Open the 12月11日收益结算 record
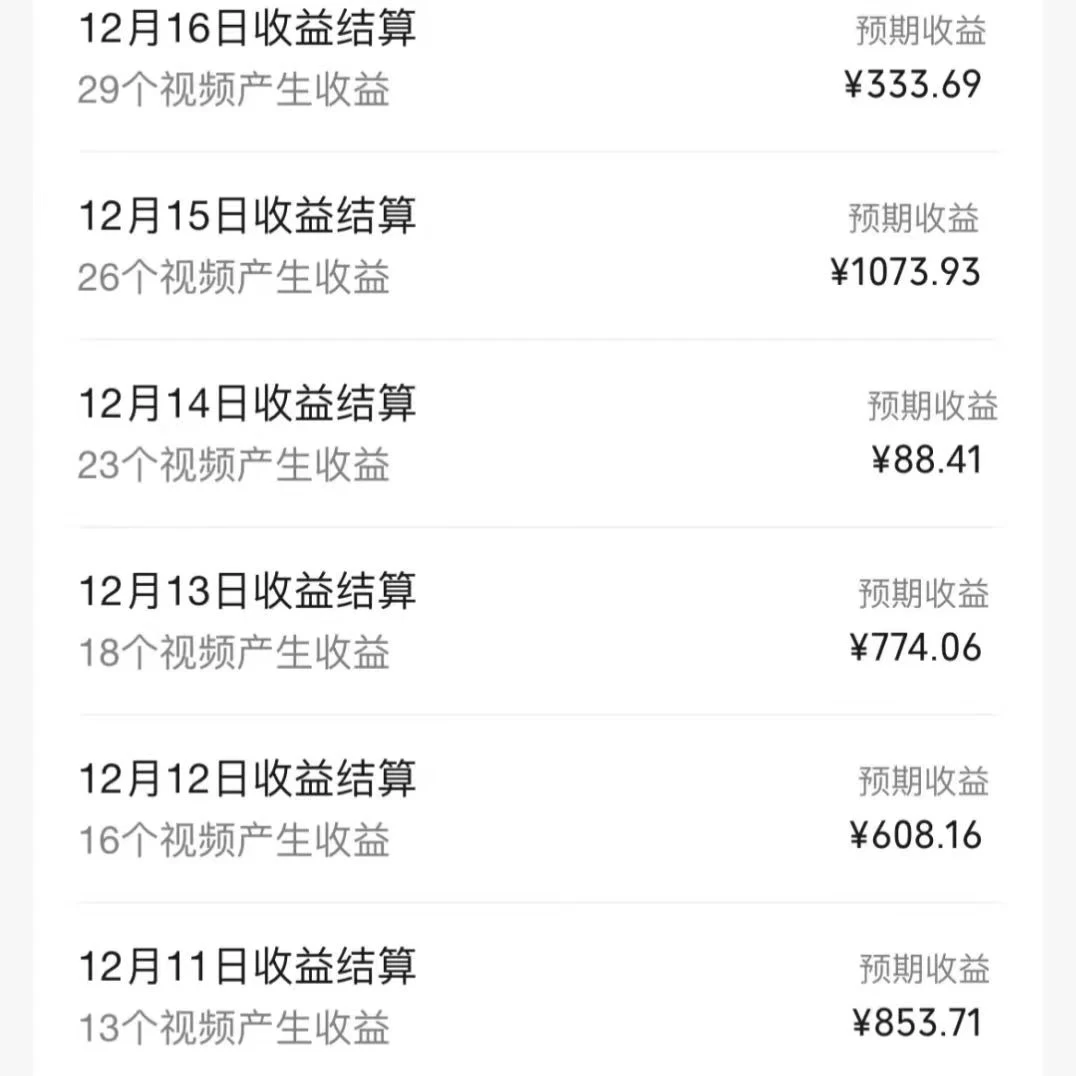Screen dimensions: 1076x1076 point(248,967)
